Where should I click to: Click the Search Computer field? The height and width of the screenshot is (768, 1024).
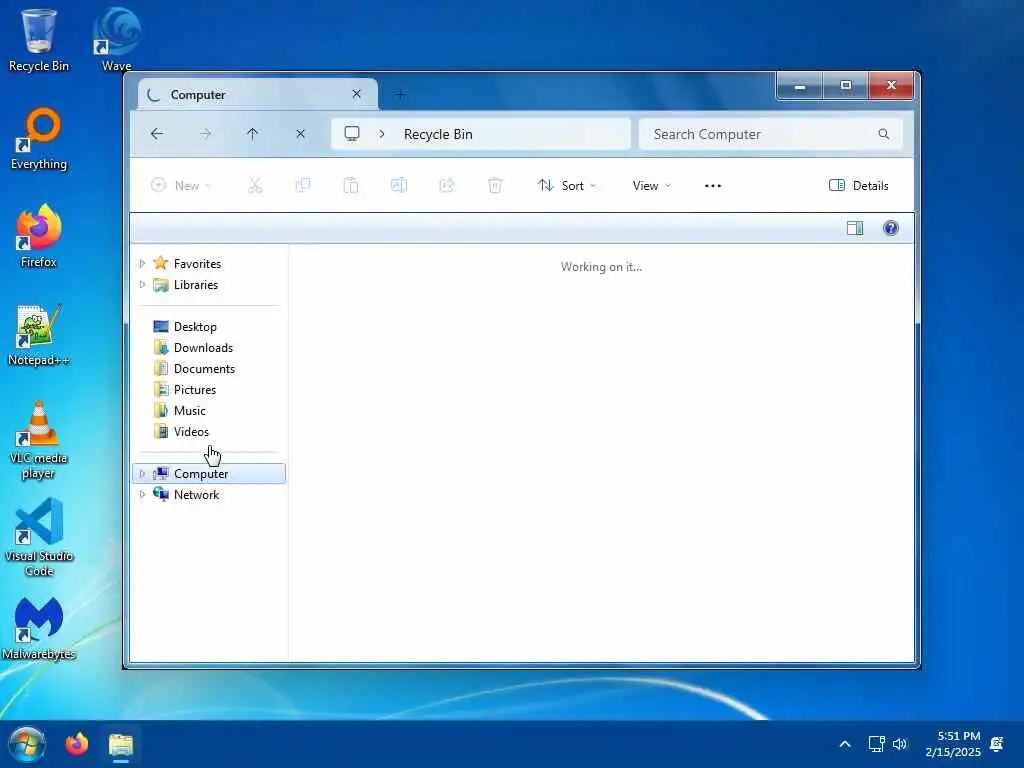click(x=771, y=134)
